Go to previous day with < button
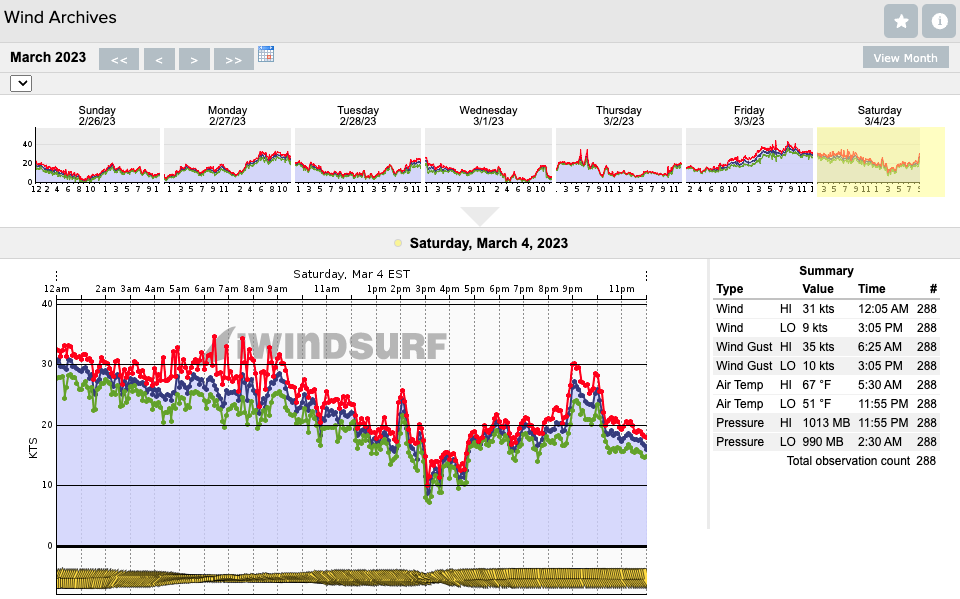Screen dimensions: 960x599 (x=159, y=59)
